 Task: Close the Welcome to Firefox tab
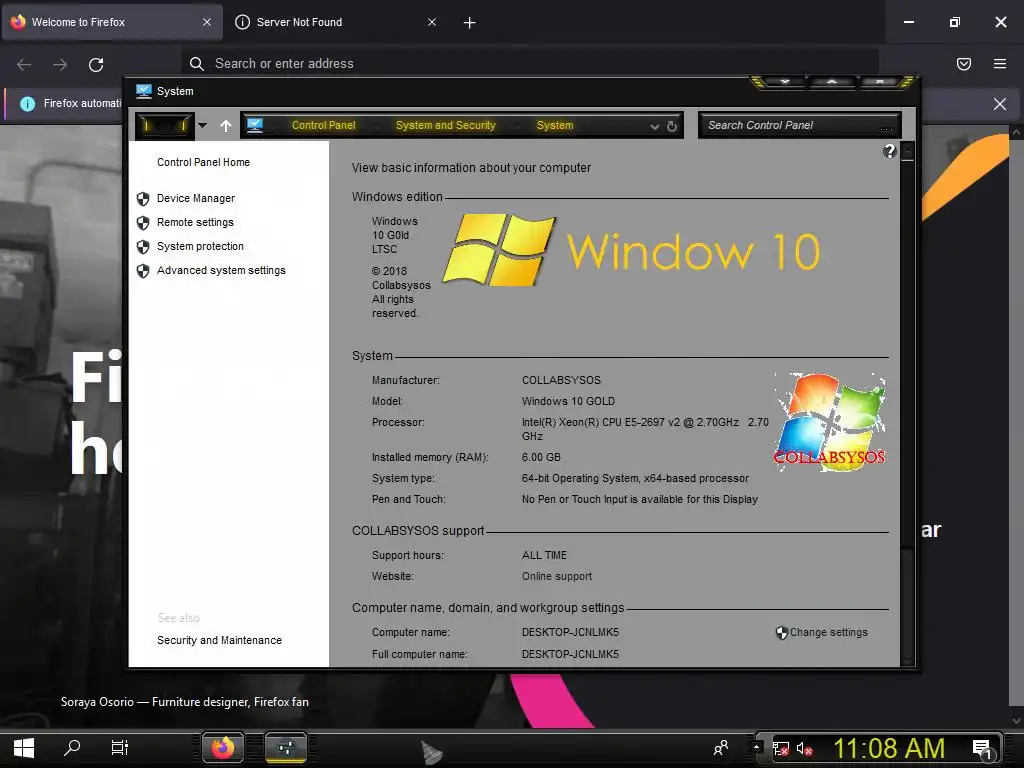point(206,22)
